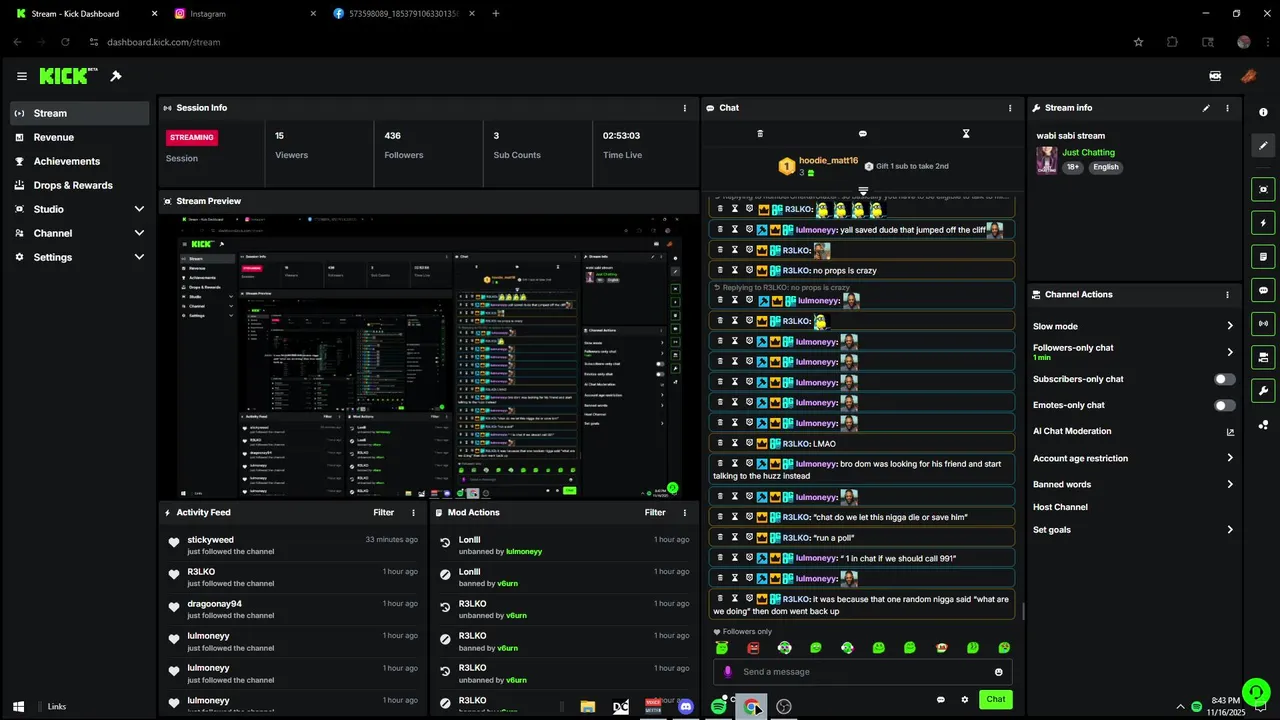Viewport: 1280px width, 720px height.
Task: Click the Kick logo
Action: [x=68, y=76]
